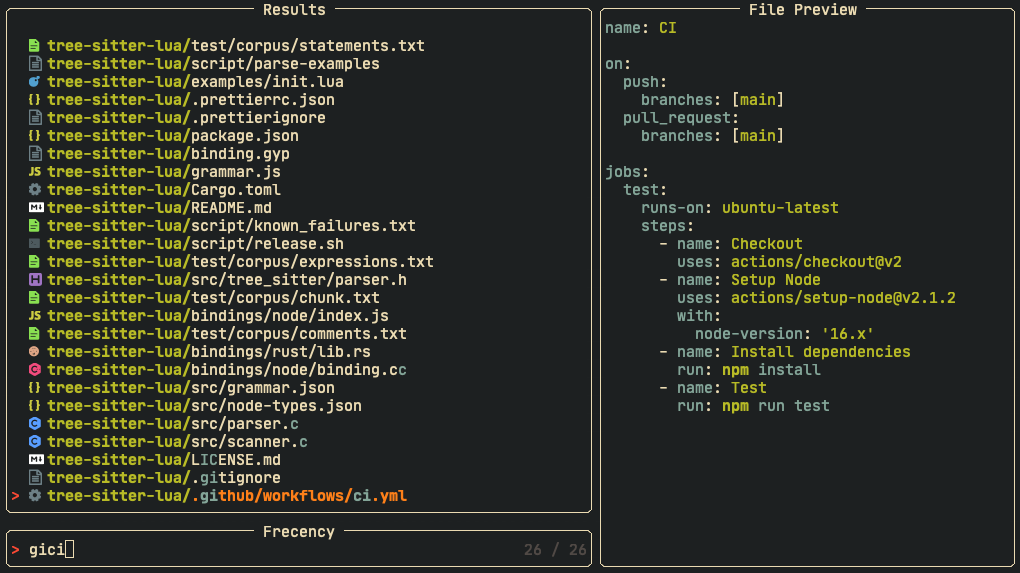Click the JSON braces icon beside package.json
Viewport: 1020px width, 573px height.
point(34,136)
